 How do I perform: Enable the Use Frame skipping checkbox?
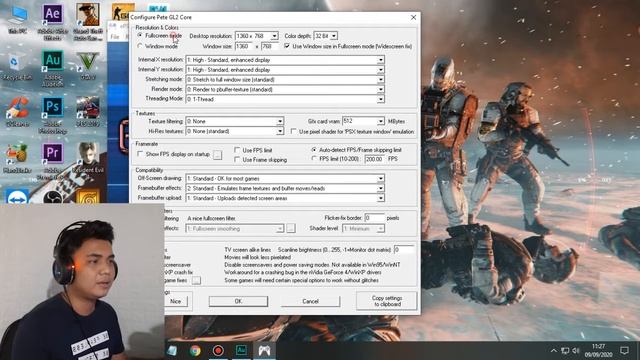[x=237, y=160]
